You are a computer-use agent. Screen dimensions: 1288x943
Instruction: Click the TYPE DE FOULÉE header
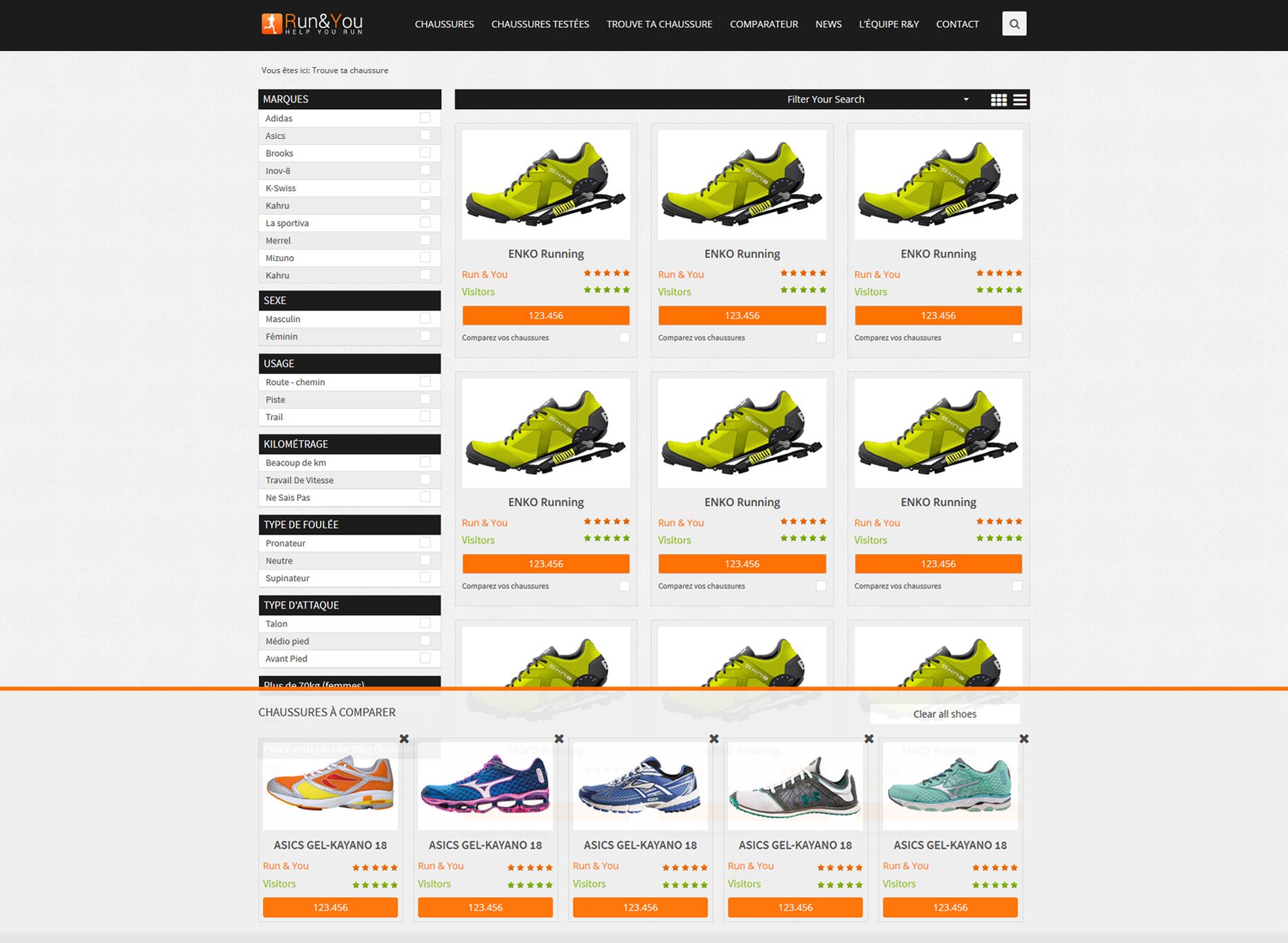[350, 525]
